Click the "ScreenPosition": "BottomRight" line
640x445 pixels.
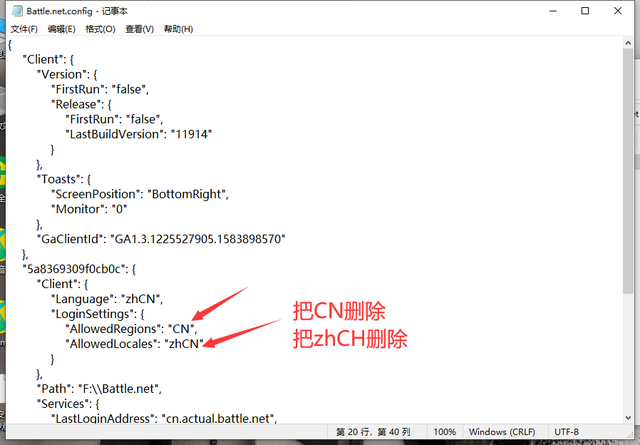140,194
